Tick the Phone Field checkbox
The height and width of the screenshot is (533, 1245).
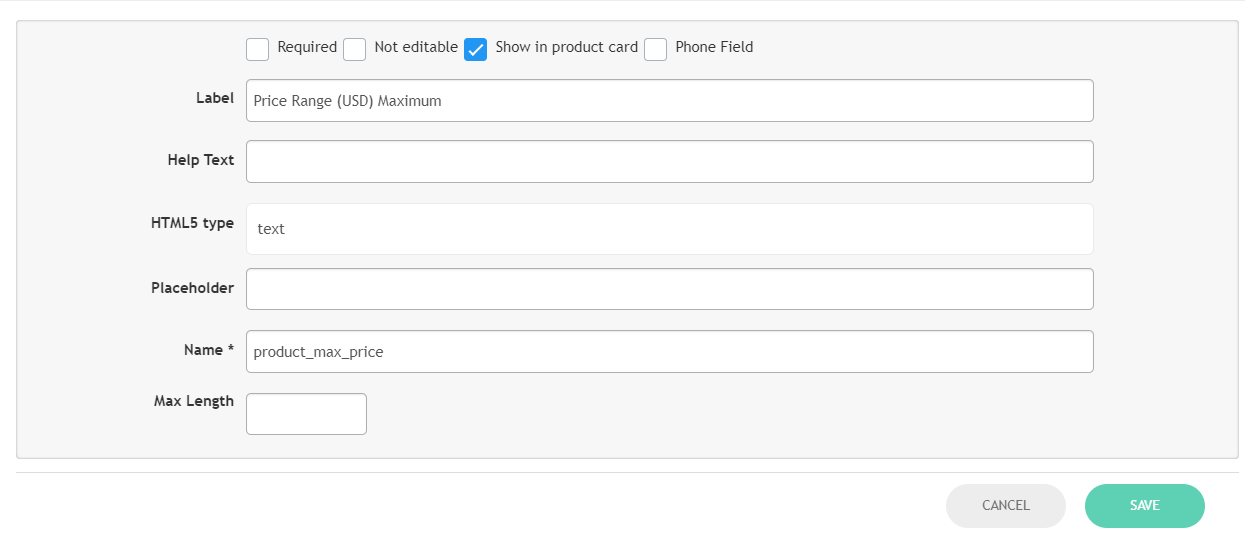click(x=656, y=49)
